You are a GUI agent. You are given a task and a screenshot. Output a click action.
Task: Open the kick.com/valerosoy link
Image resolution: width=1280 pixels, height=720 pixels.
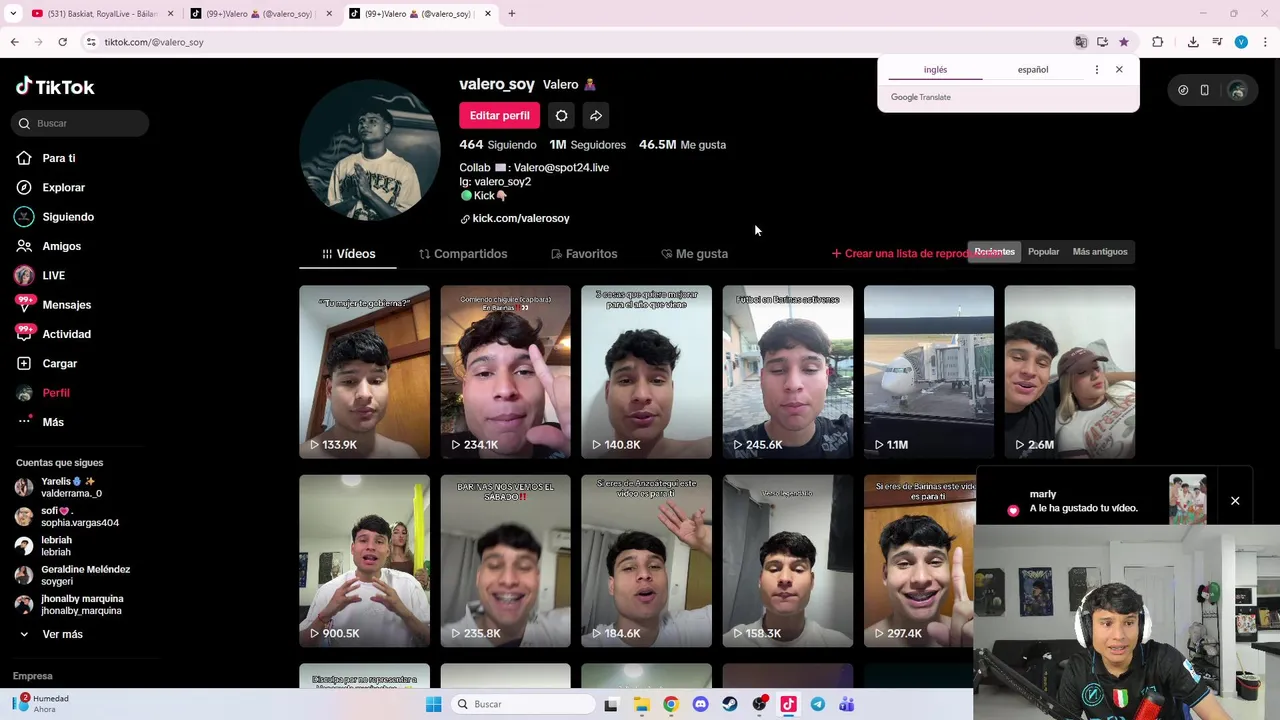[x=520, y=218]
